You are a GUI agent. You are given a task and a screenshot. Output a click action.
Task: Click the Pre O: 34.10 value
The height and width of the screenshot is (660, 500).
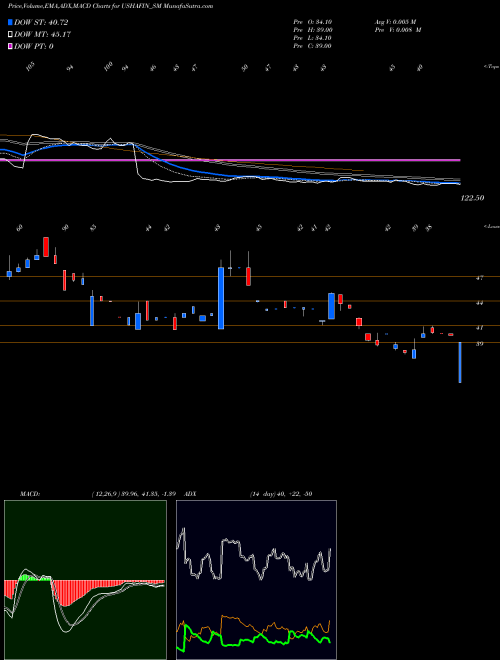coord(313,22)
